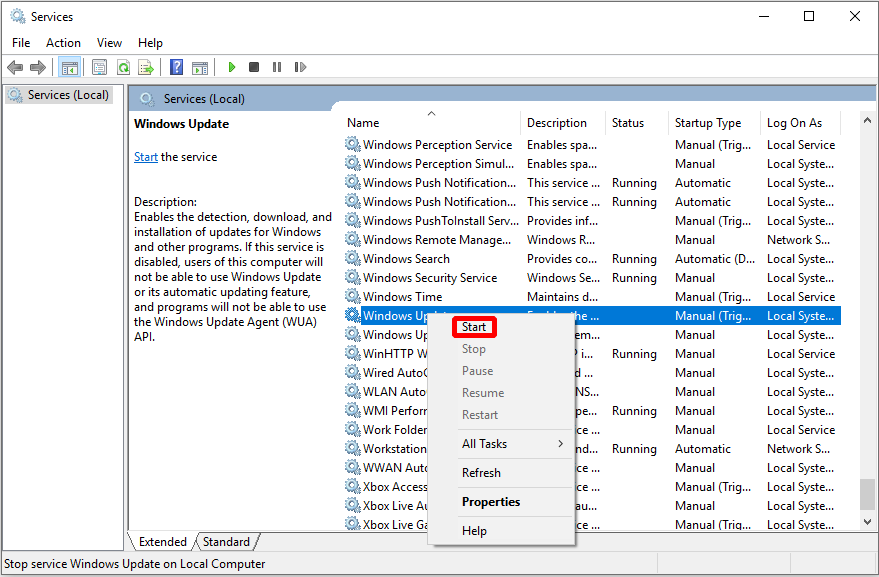The image size is (879, 577).
Task: Select the Wired Auto service row name
Action: pos(395,373)
